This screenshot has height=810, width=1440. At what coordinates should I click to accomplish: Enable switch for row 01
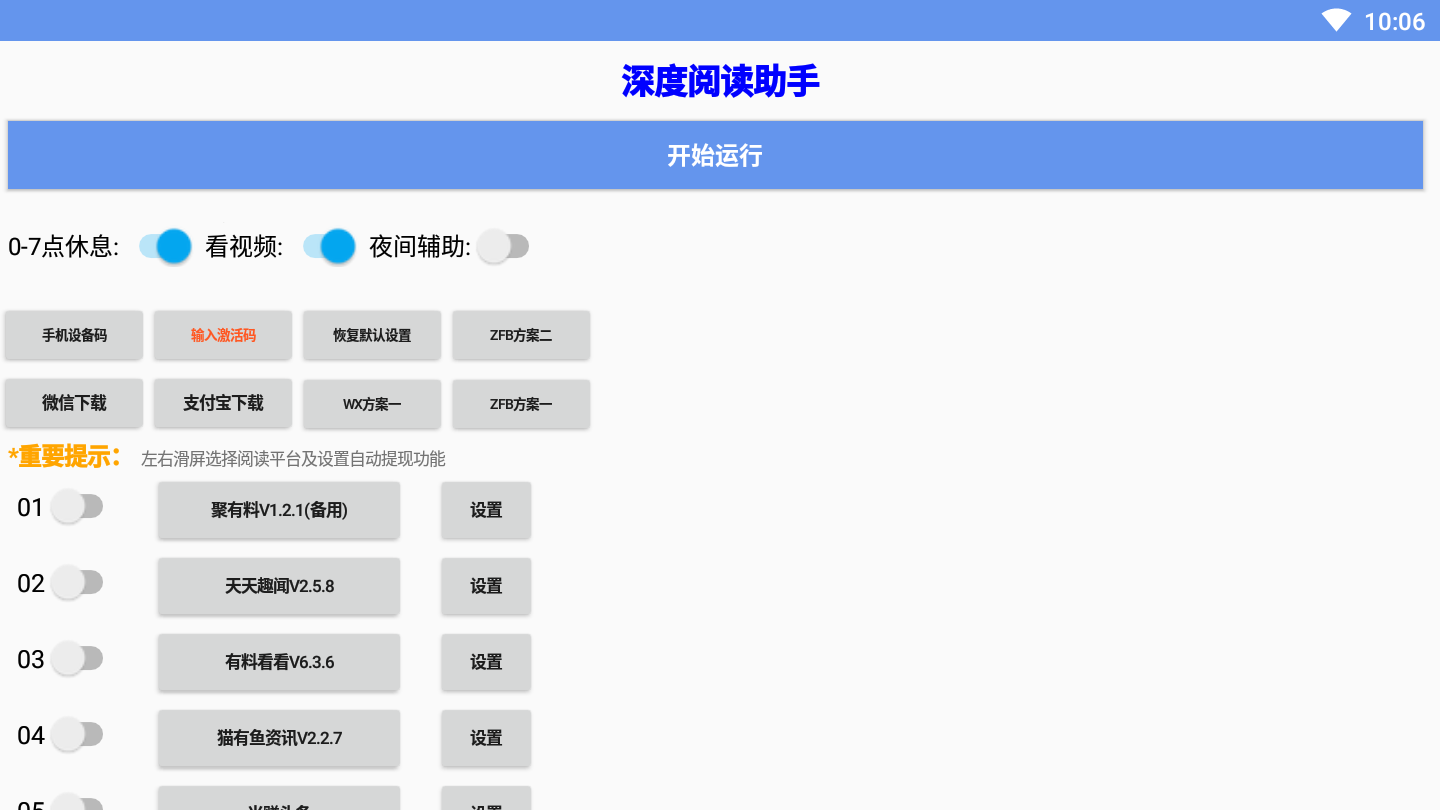(77, 506)
